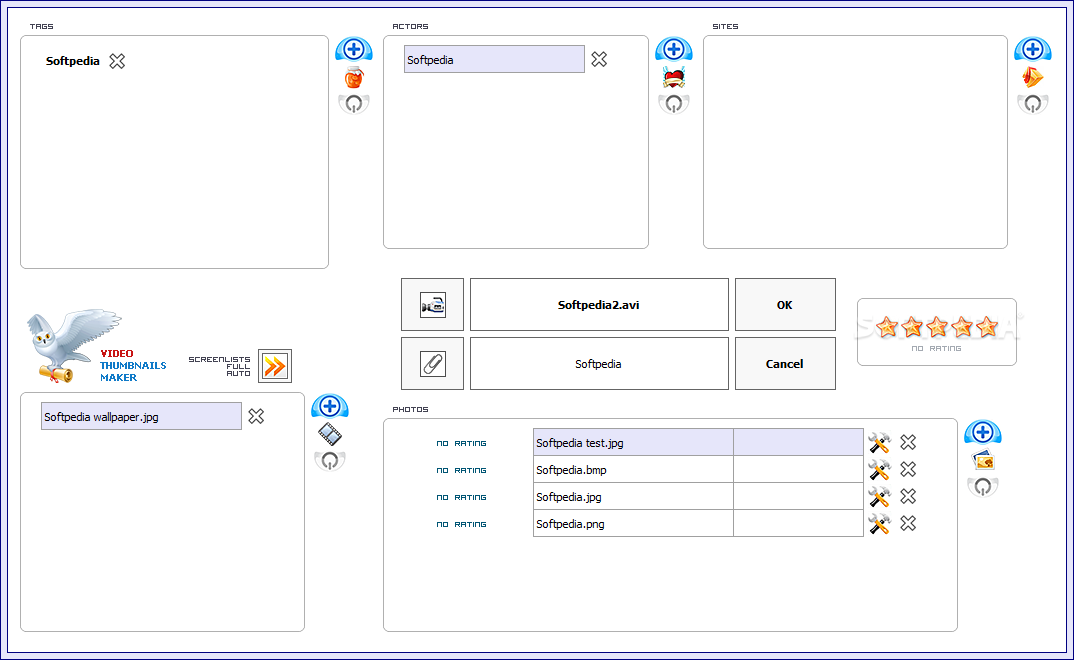Open the photo gallery icon beside the Photos panel
The image size is (1074, 660).
[x=983, y=461]
